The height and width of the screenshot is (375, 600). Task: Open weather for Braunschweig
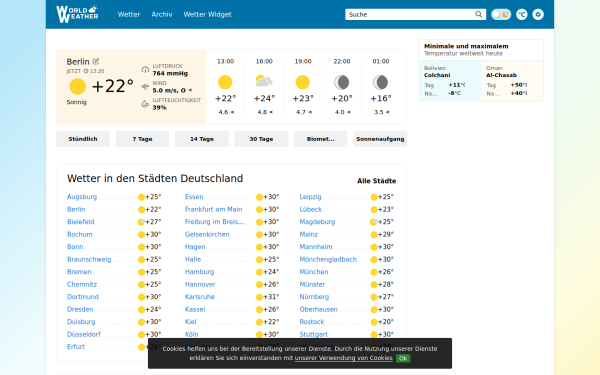(89, 259)
